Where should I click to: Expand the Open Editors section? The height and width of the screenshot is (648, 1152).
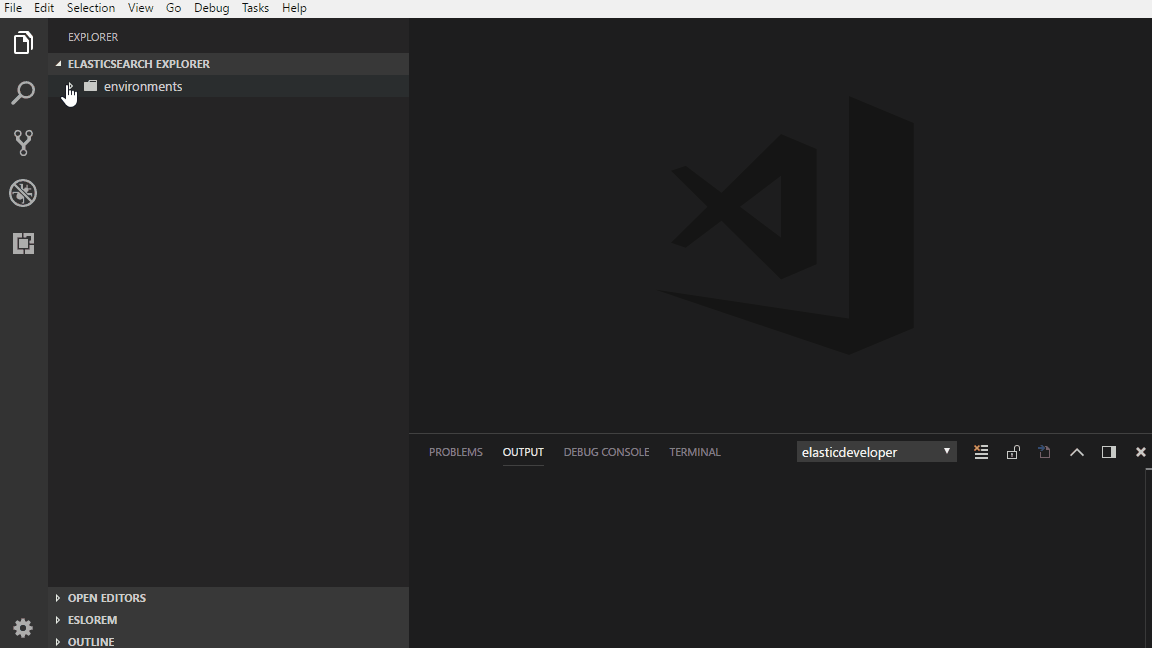(57, 598)
